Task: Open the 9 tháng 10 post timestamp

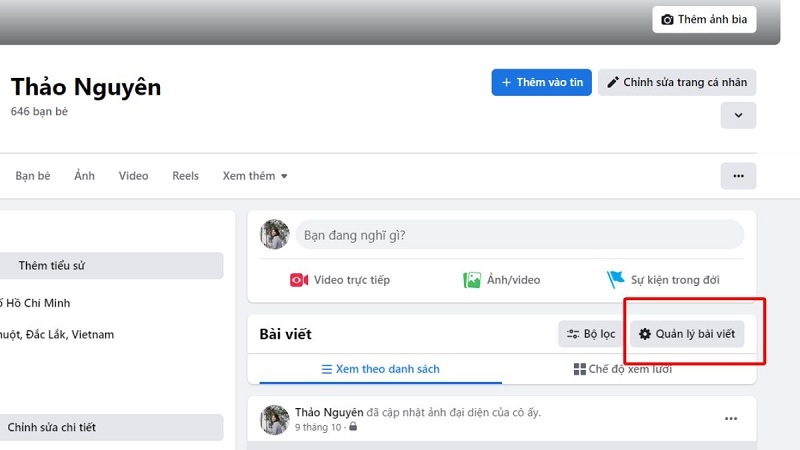Action: 318,427
